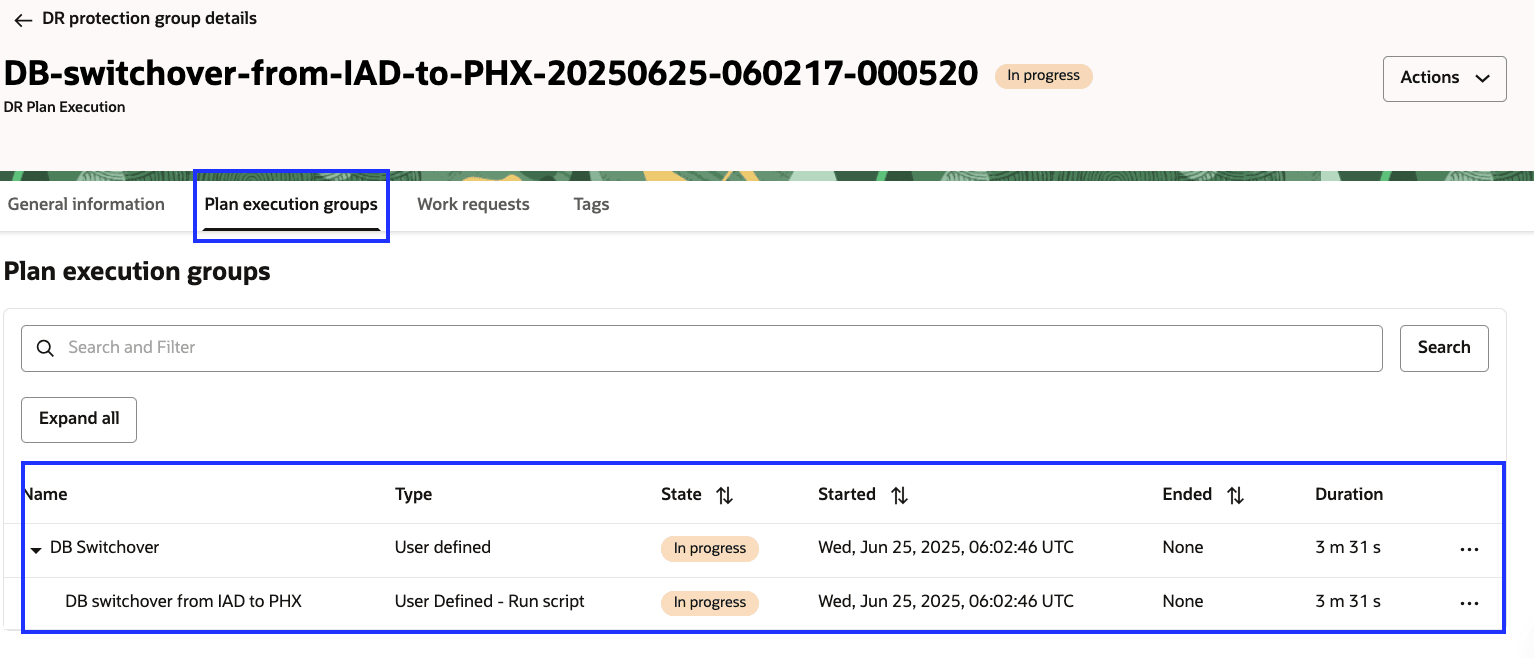Viewport: 1534px width, 658px height.
Task: Click the back arrow to return to DR protection group details
Action: tap(22, 18)
